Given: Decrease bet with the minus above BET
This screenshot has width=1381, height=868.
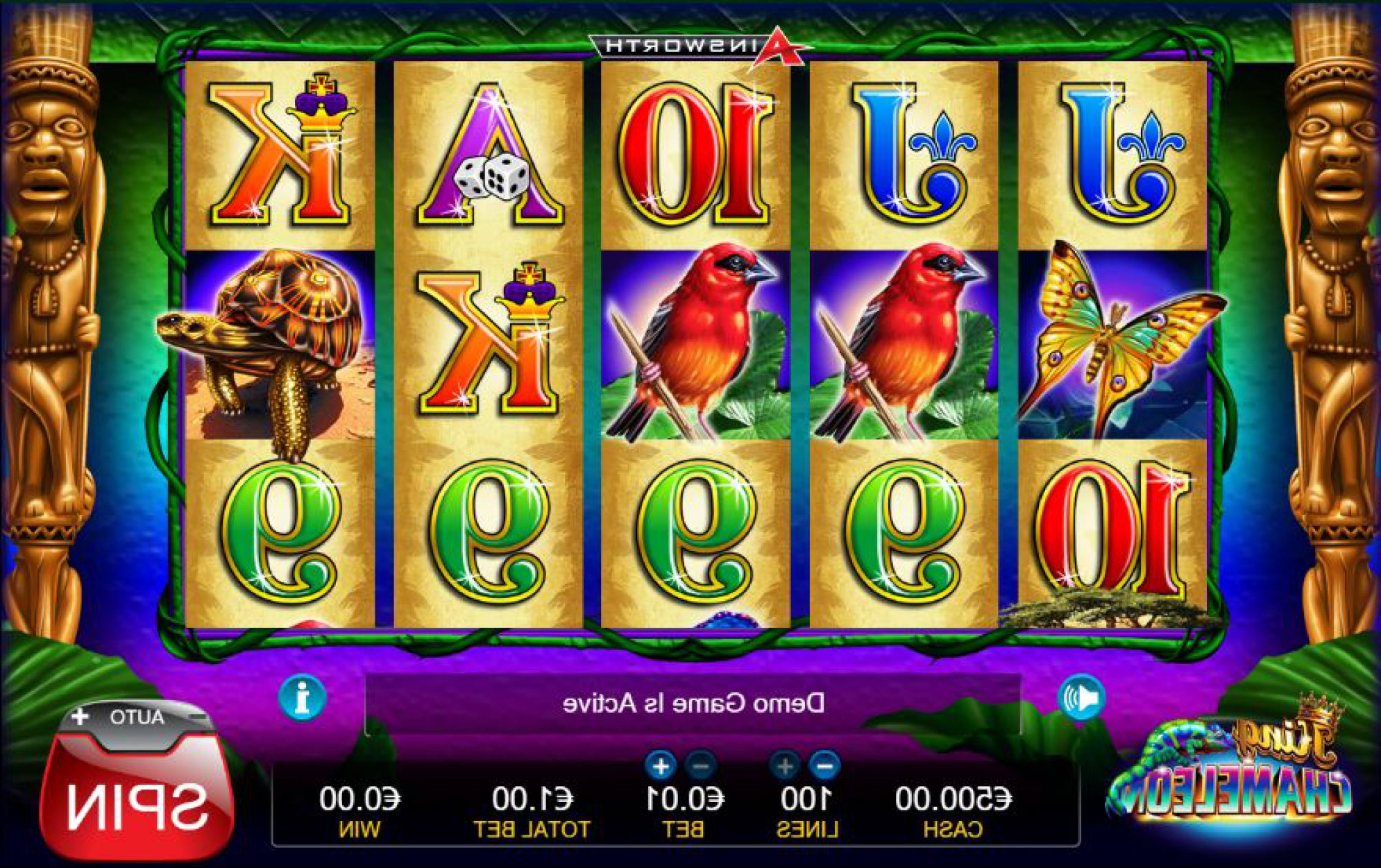Looking at the screenshot, I should (700, 767).
